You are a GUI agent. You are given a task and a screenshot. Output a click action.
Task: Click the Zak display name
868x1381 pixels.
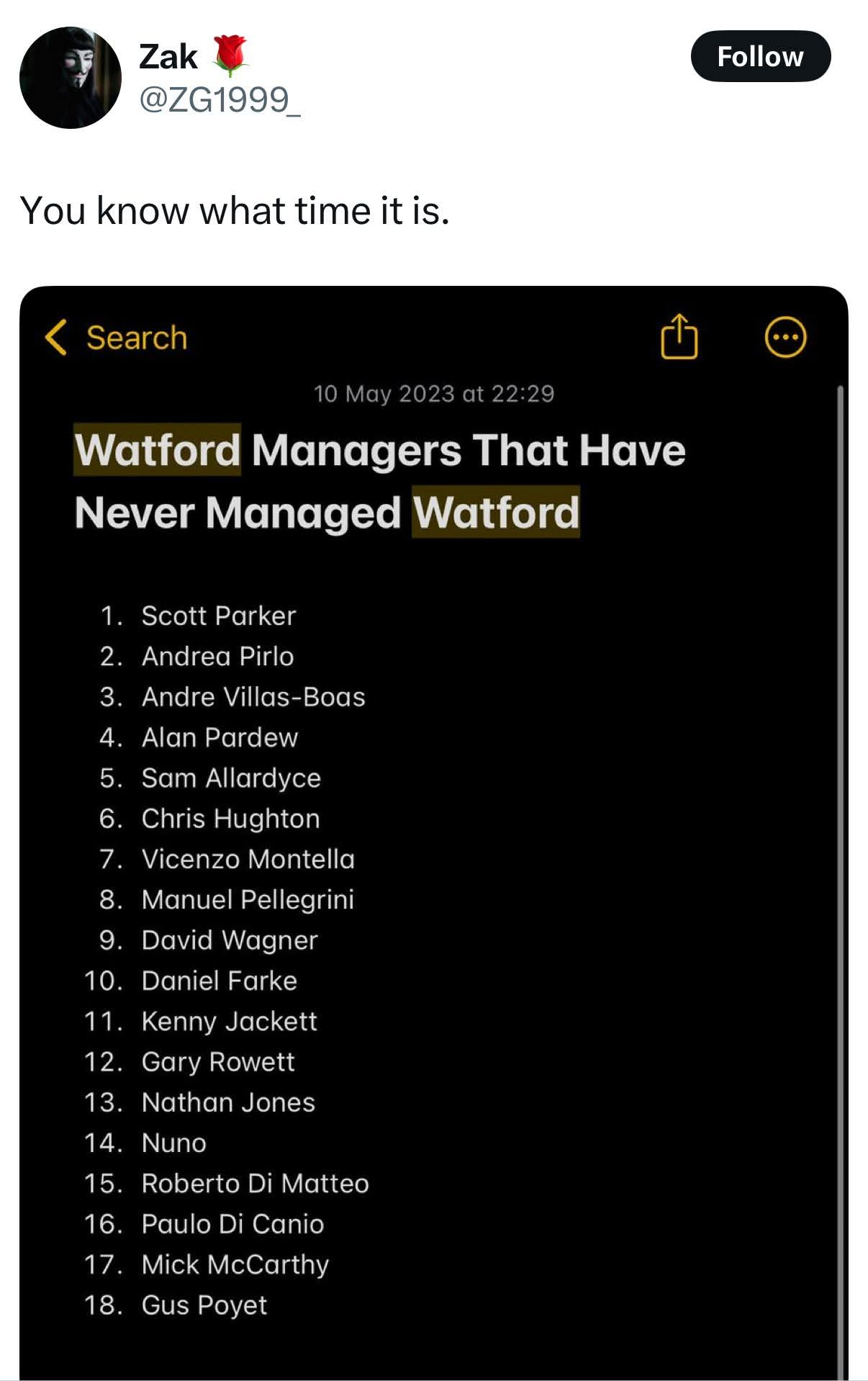168,56
